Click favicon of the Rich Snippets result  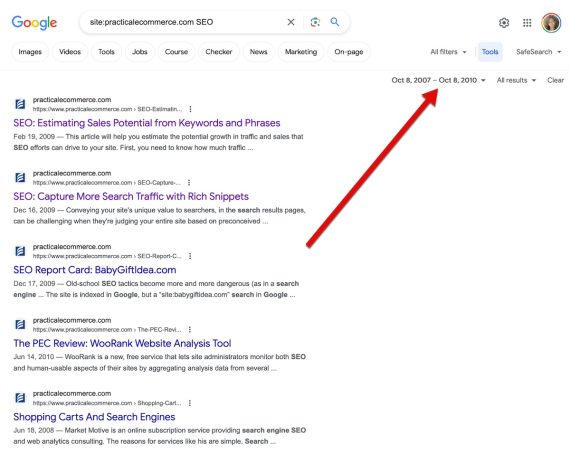coord(20,178)
